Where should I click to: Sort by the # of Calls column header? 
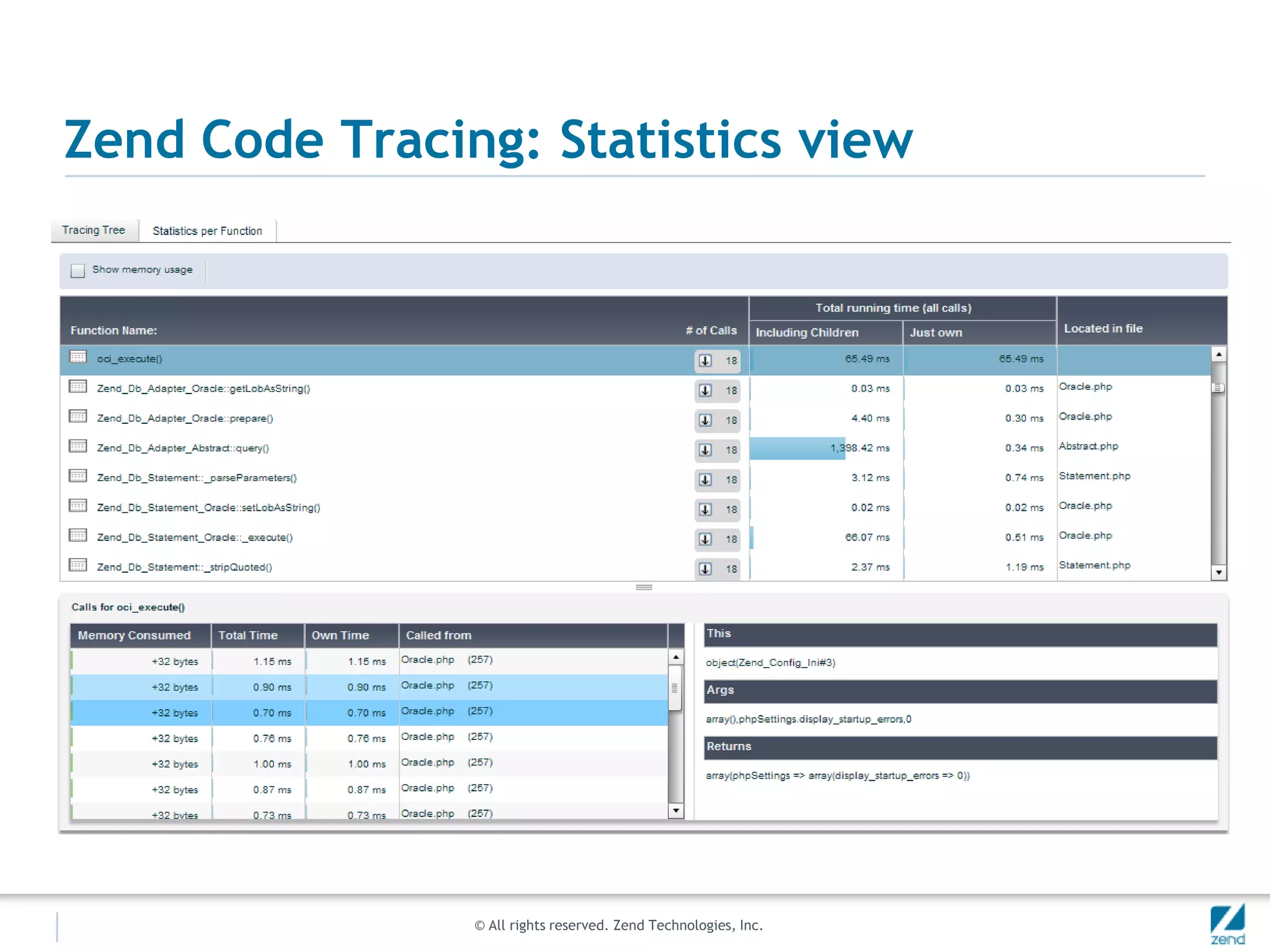coord(711,330)
